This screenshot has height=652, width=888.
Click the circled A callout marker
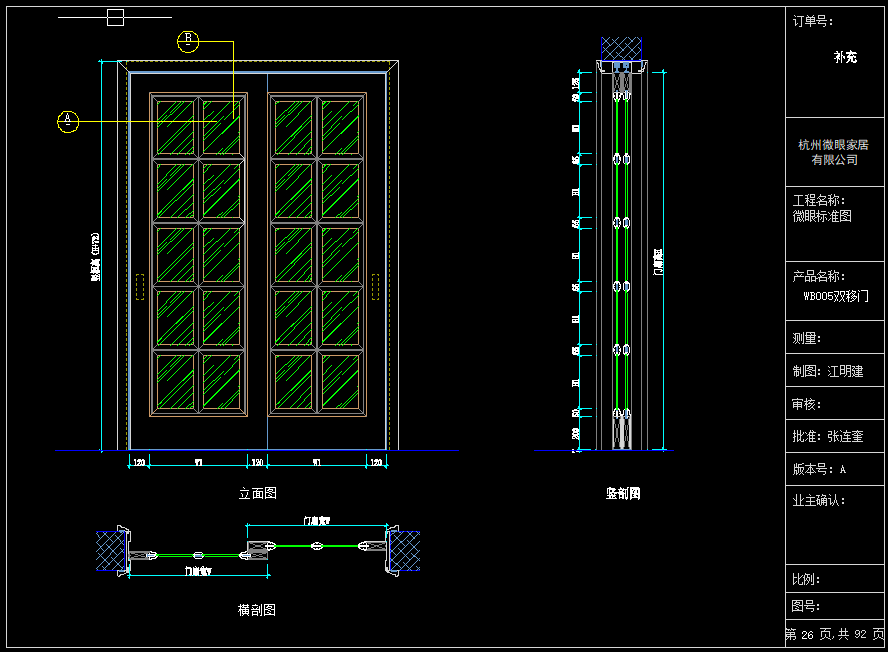67,121
